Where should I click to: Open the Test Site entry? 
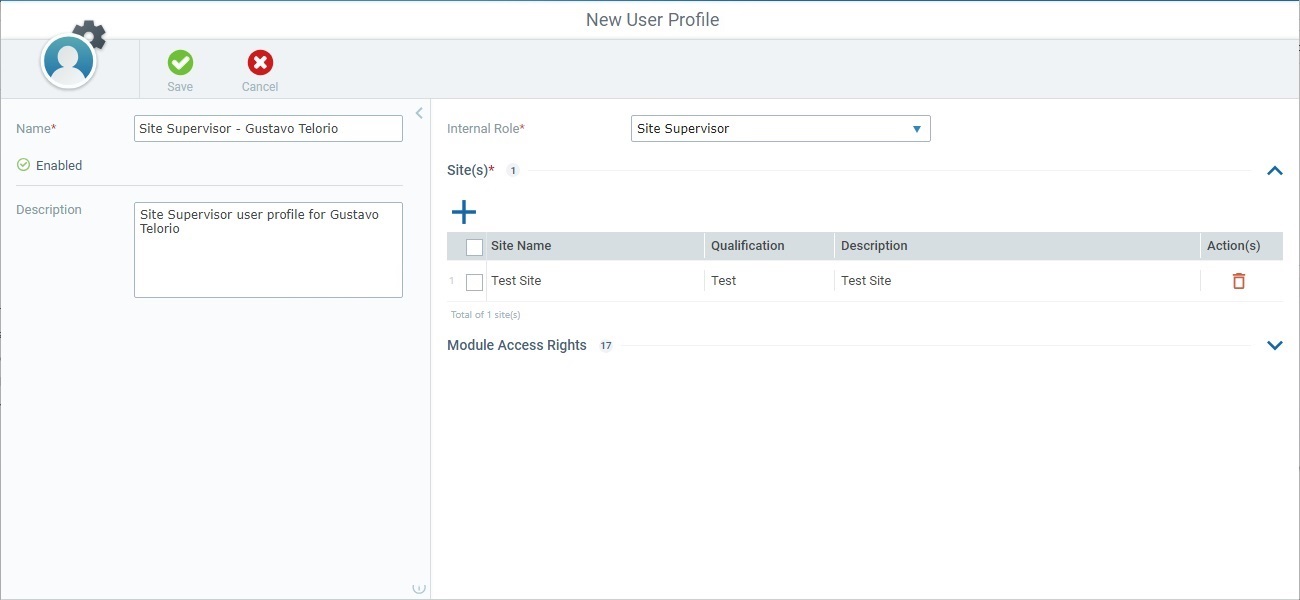(x=516, y=281)
